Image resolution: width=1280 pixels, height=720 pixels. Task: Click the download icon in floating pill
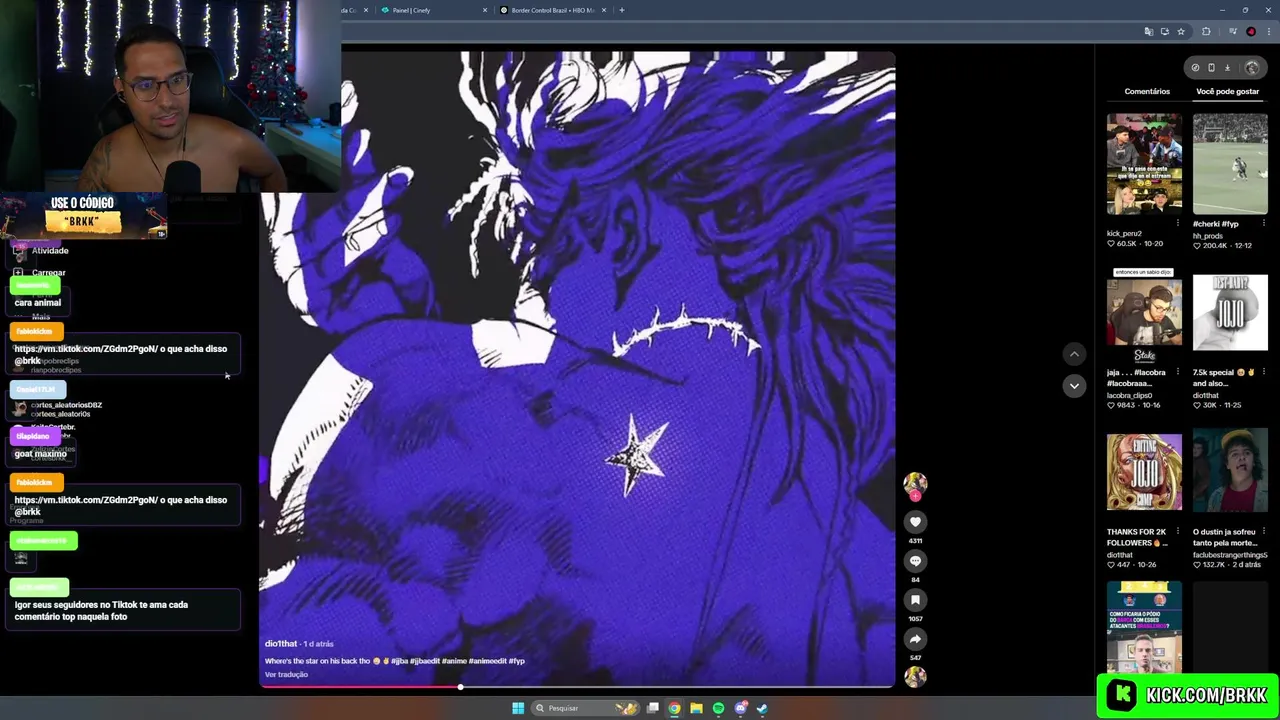pos(1227,68)
